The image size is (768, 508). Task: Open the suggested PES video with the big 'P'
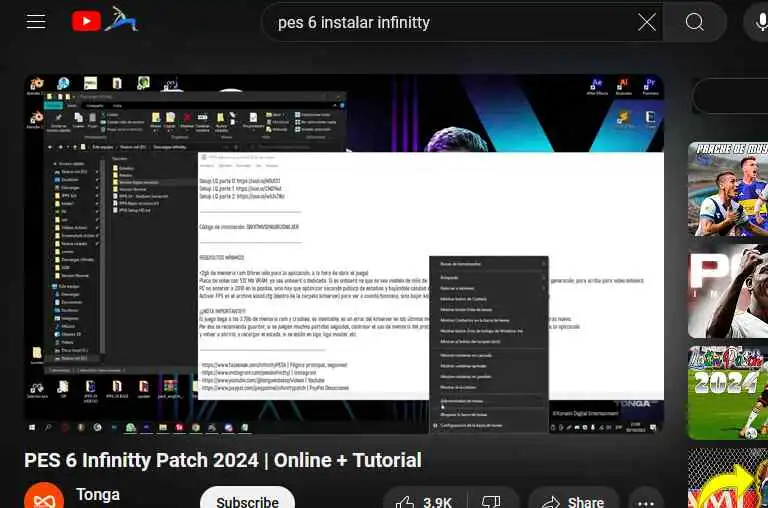click(x=728, y=291)
